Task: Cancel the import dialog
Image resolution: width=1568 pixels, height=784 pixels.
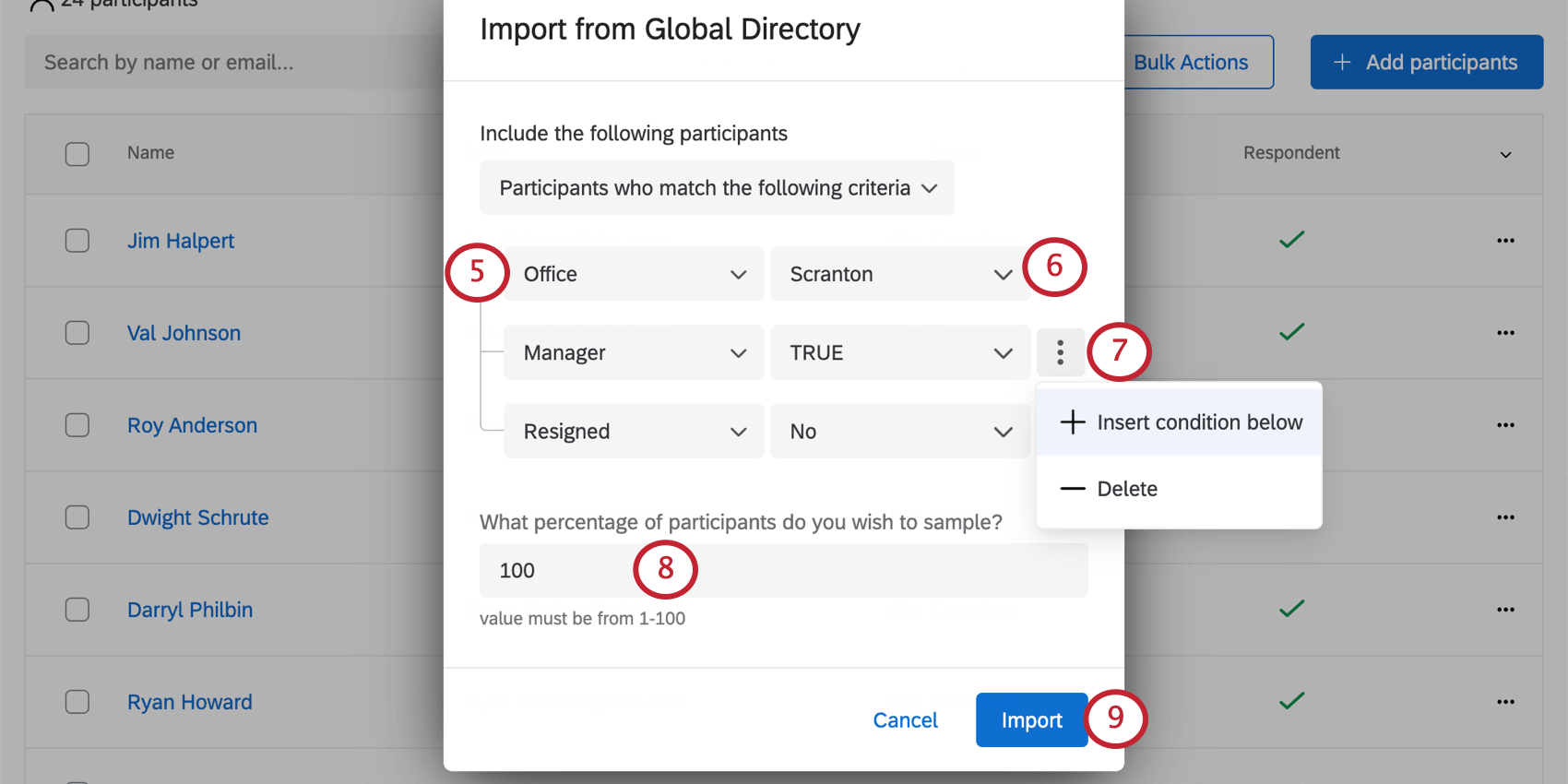Action: [x=905, y=720]
